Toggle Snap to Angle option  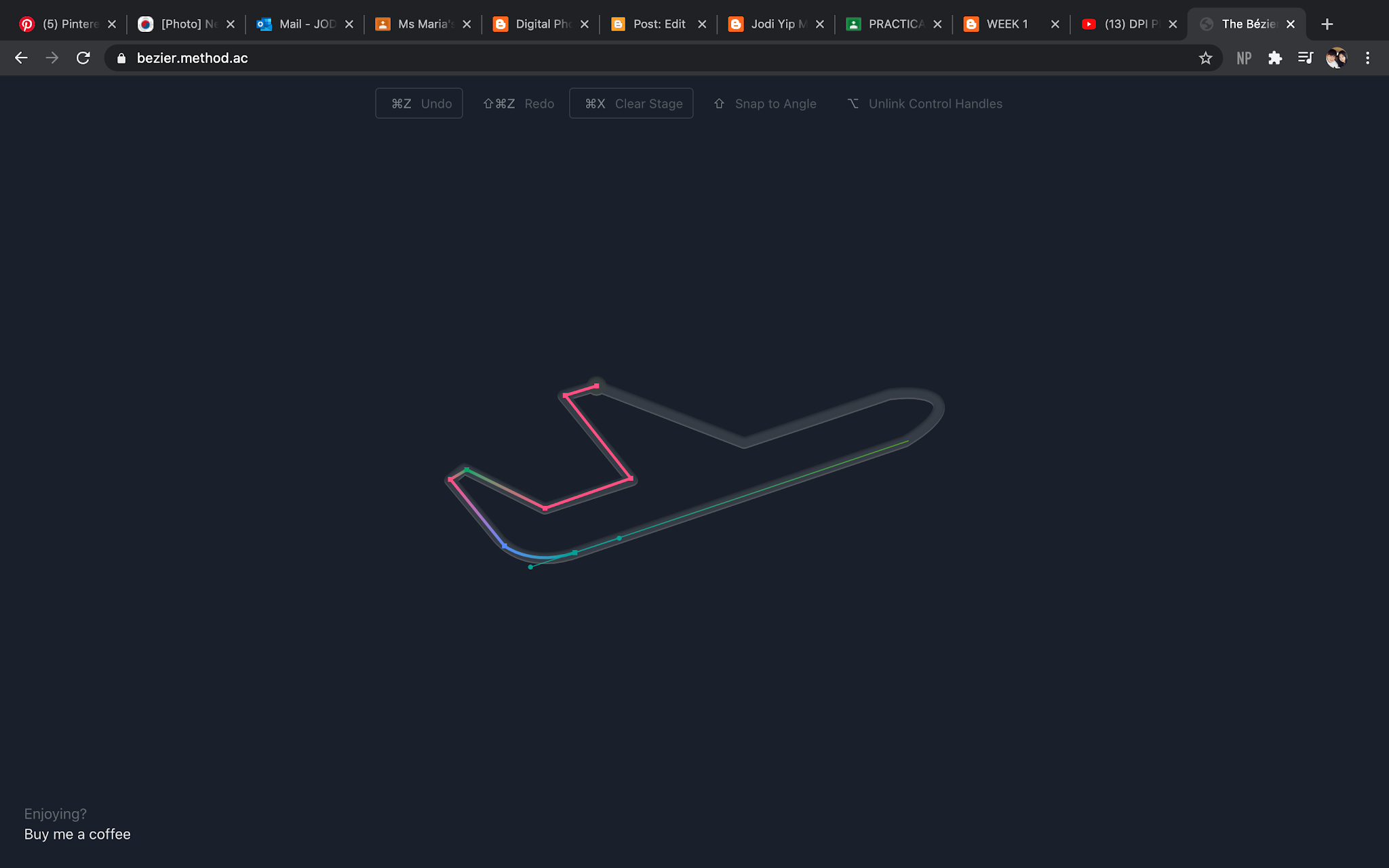point(765,104)
